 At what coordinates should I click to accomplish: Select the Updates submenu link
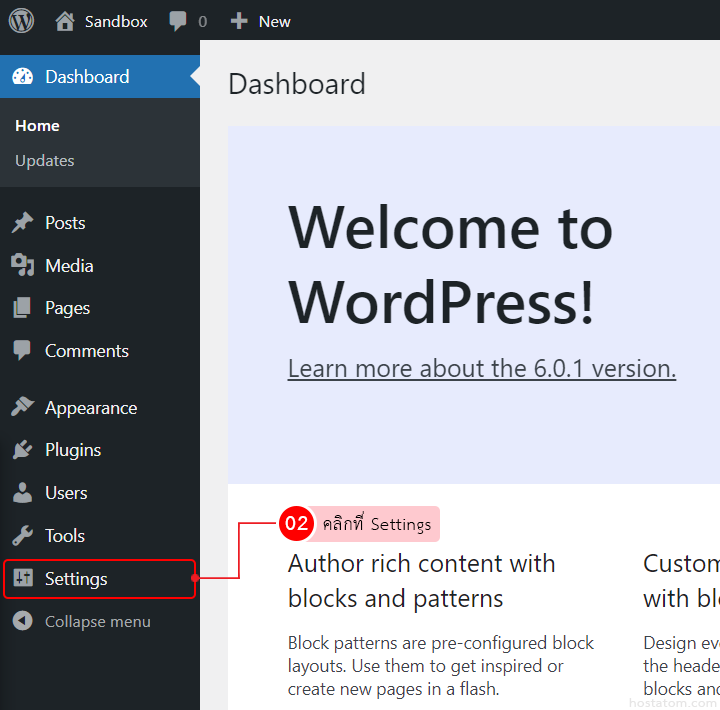pyautogui.click(x=45, y=161)
